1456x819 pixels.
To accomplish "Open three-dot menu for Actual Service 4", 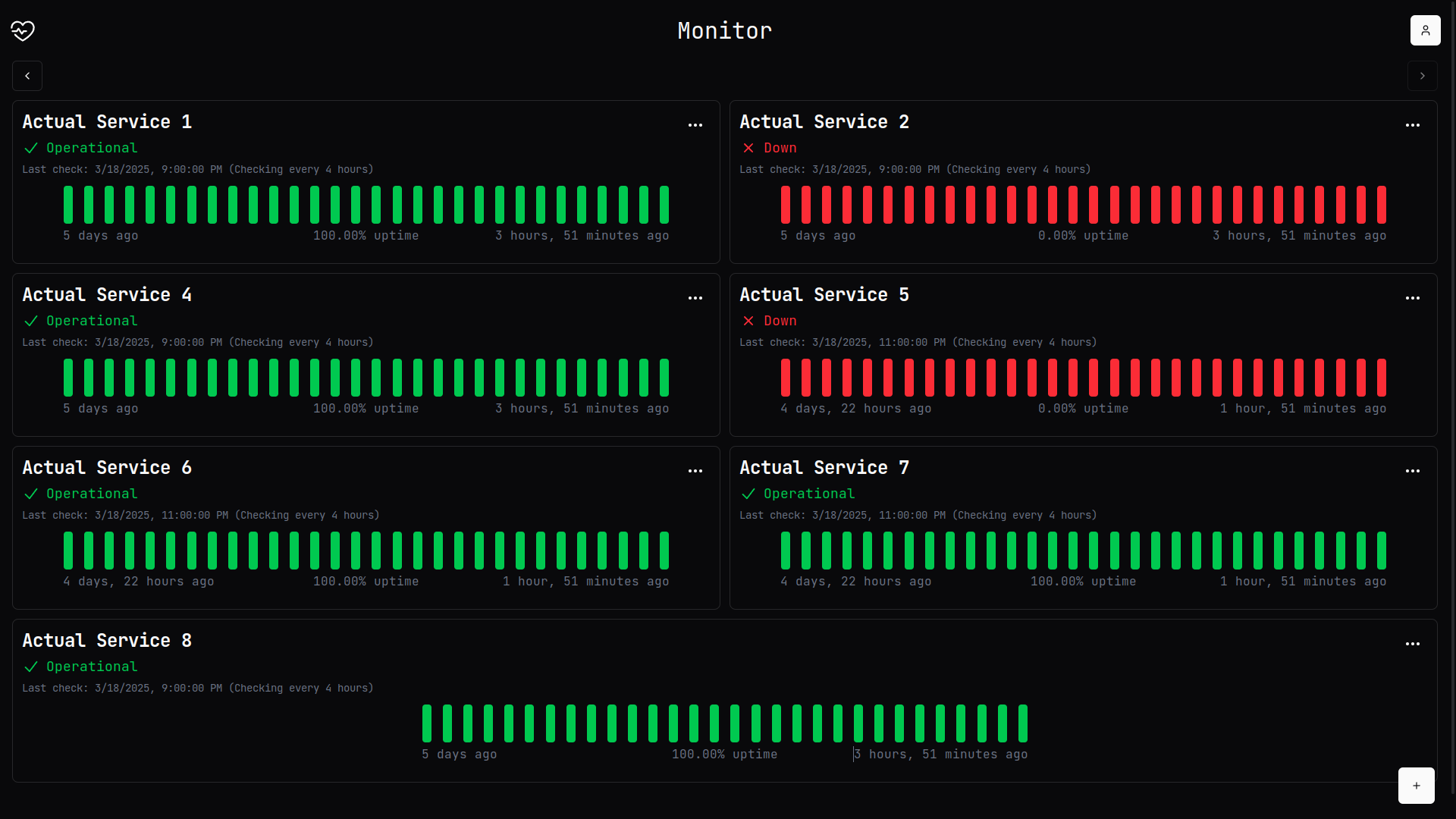I will click(x=695, y=298).
